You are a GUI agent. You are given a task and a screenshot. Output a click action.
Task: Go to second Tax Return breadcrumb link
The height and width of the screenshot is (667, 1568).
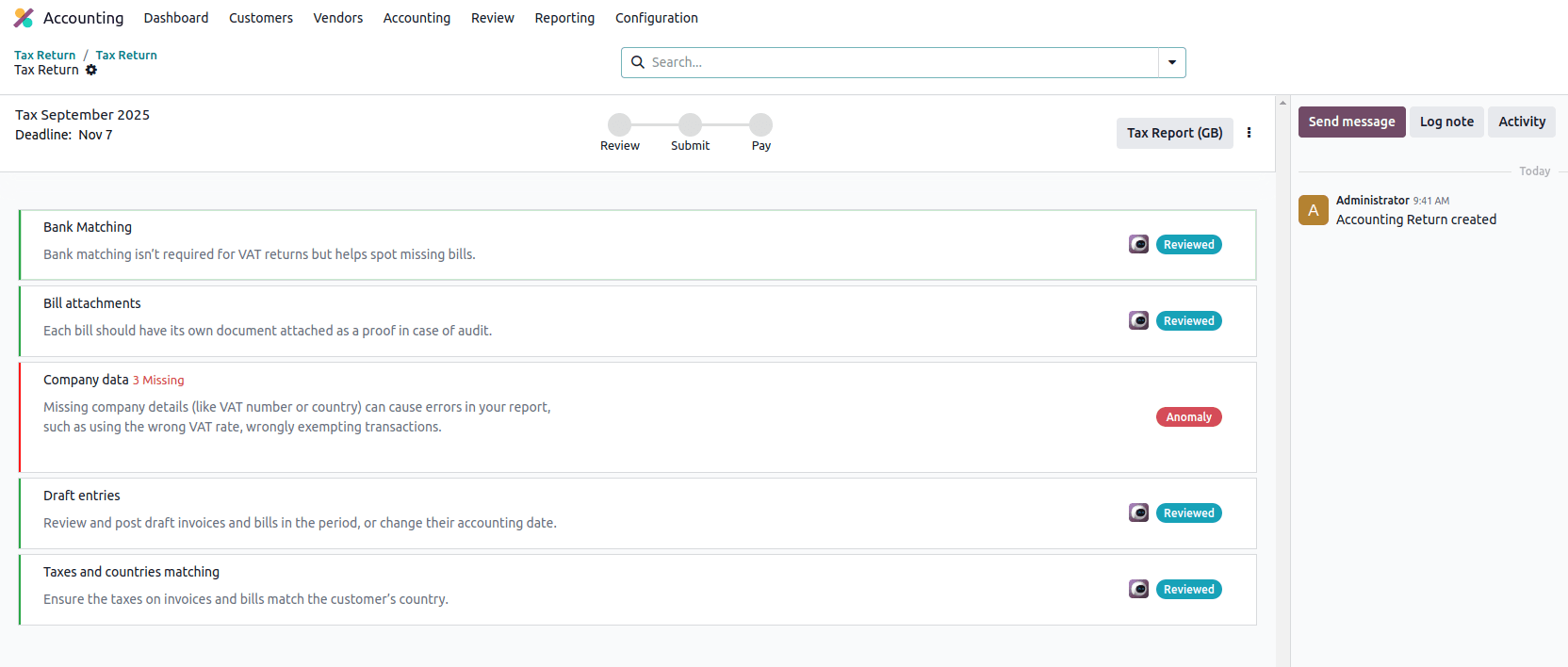[126, 56]
